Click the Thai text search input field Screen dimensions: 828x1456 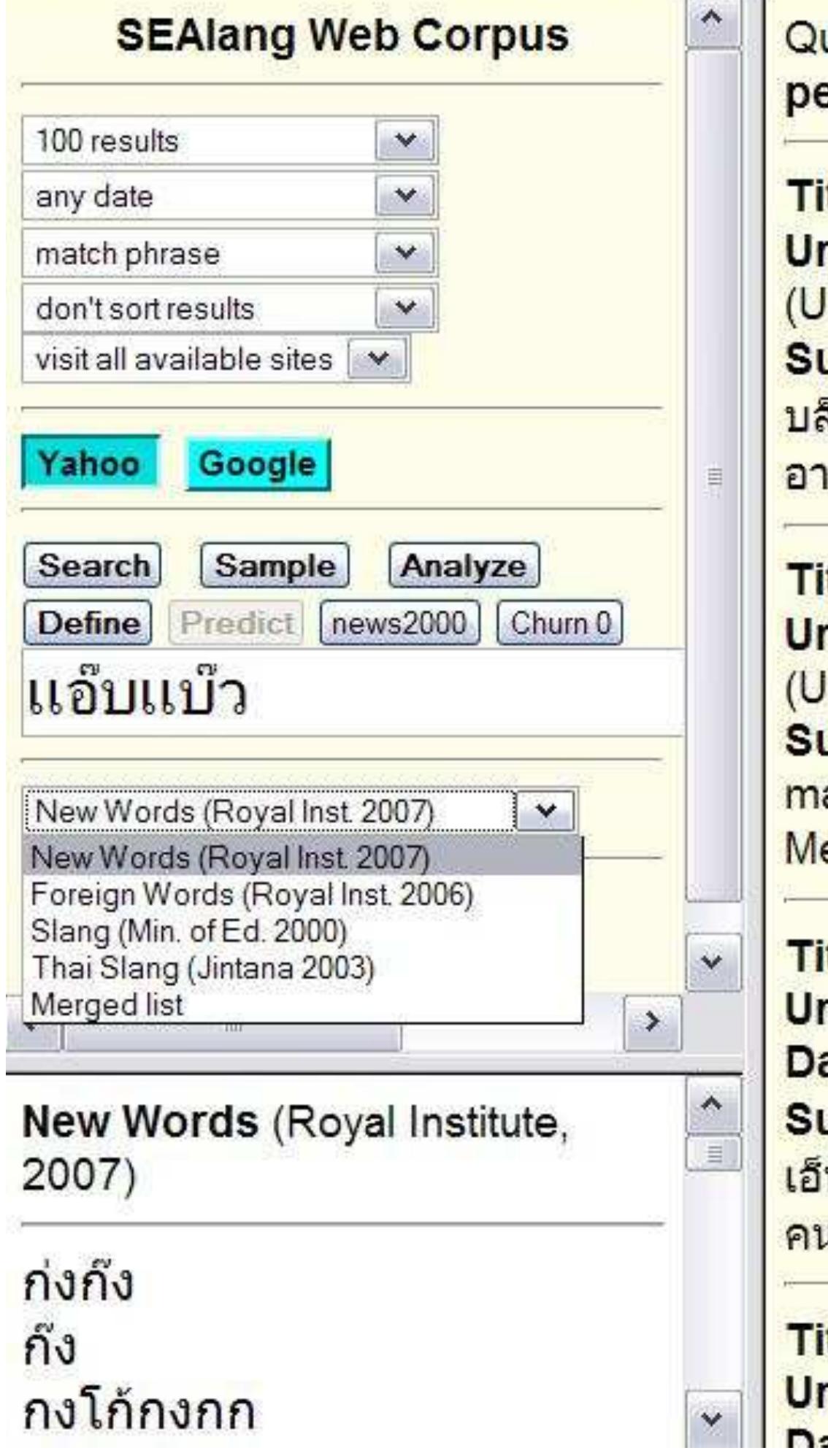[350, 694]
